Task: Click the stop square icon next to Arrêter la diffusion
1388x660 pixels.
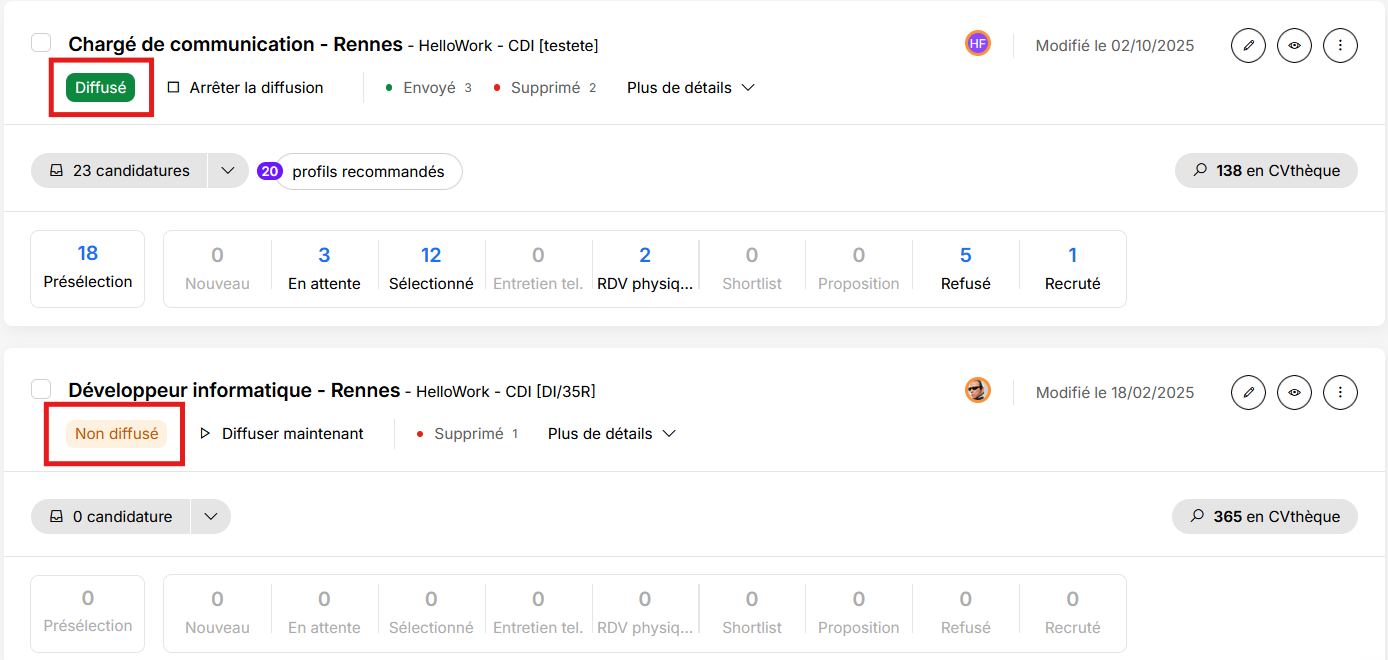Action: [x=173, y=88]
